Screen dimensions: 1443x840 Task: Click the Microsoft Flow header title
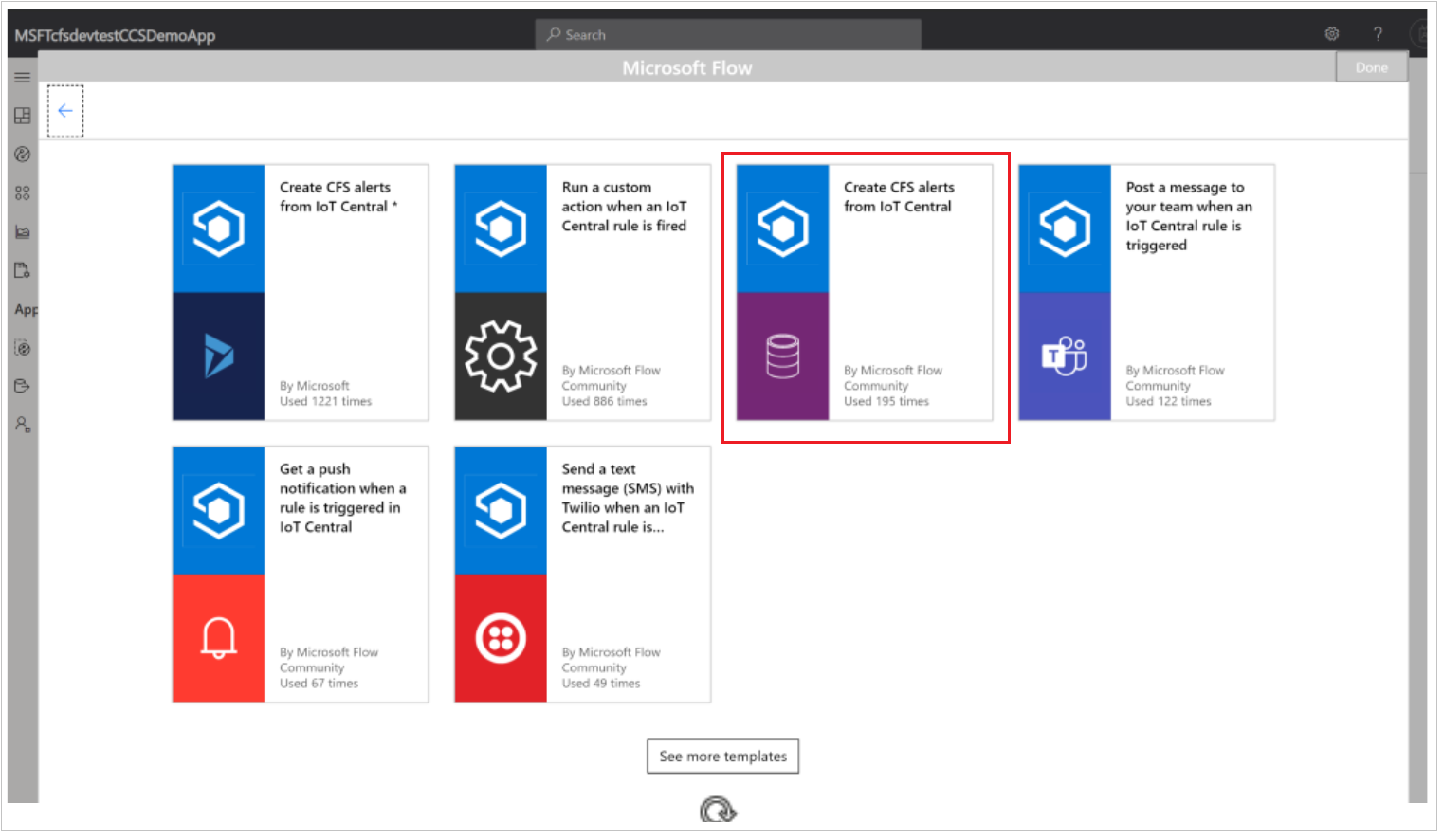click(687, 68)
